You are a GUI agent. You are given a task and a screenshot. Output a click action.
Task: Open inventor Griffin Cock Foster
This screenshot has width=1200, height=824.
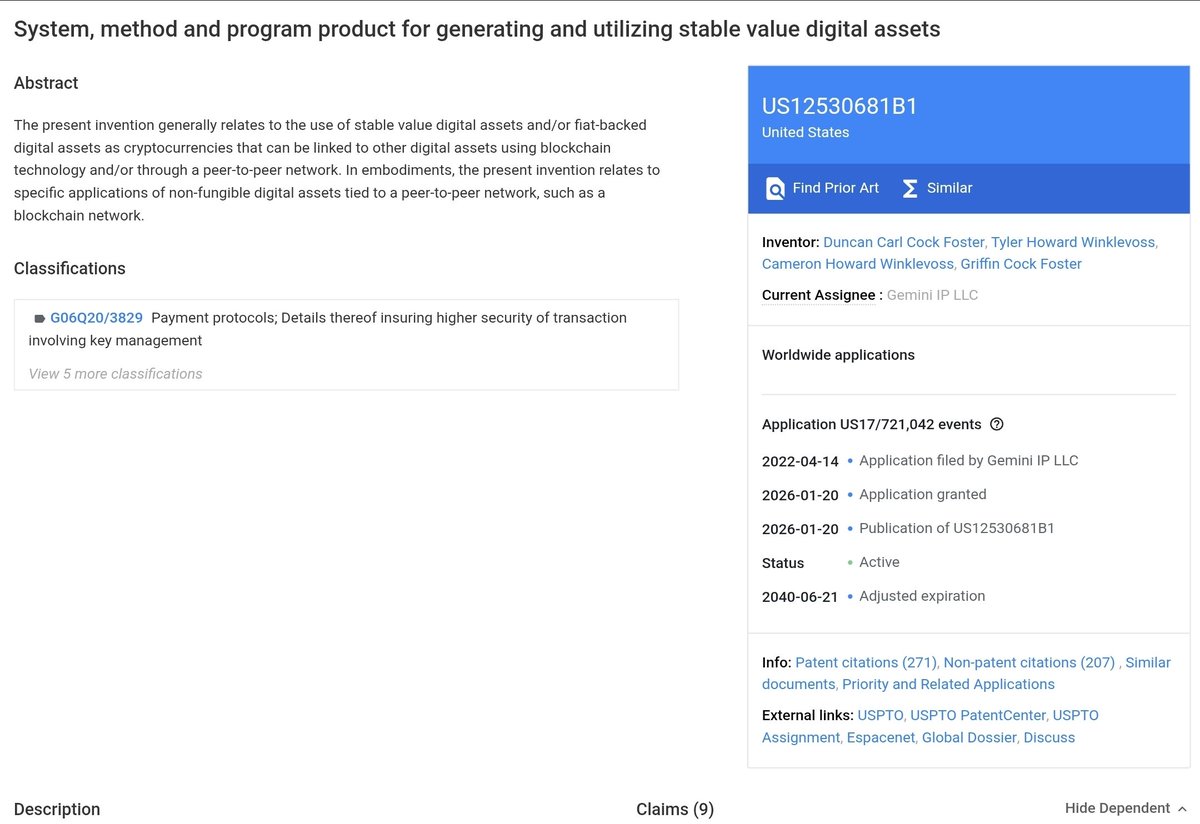click(x=1021, y=264)
